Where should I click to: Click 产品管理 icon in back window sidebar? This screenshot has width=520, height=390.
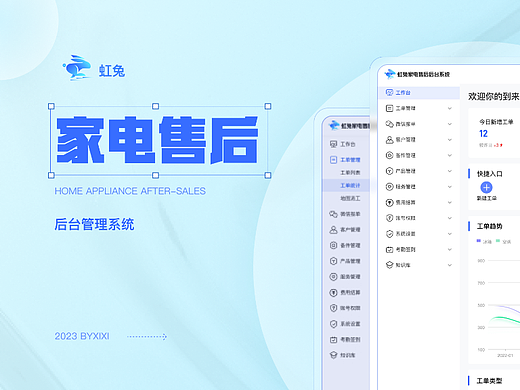tap(333, 261)
